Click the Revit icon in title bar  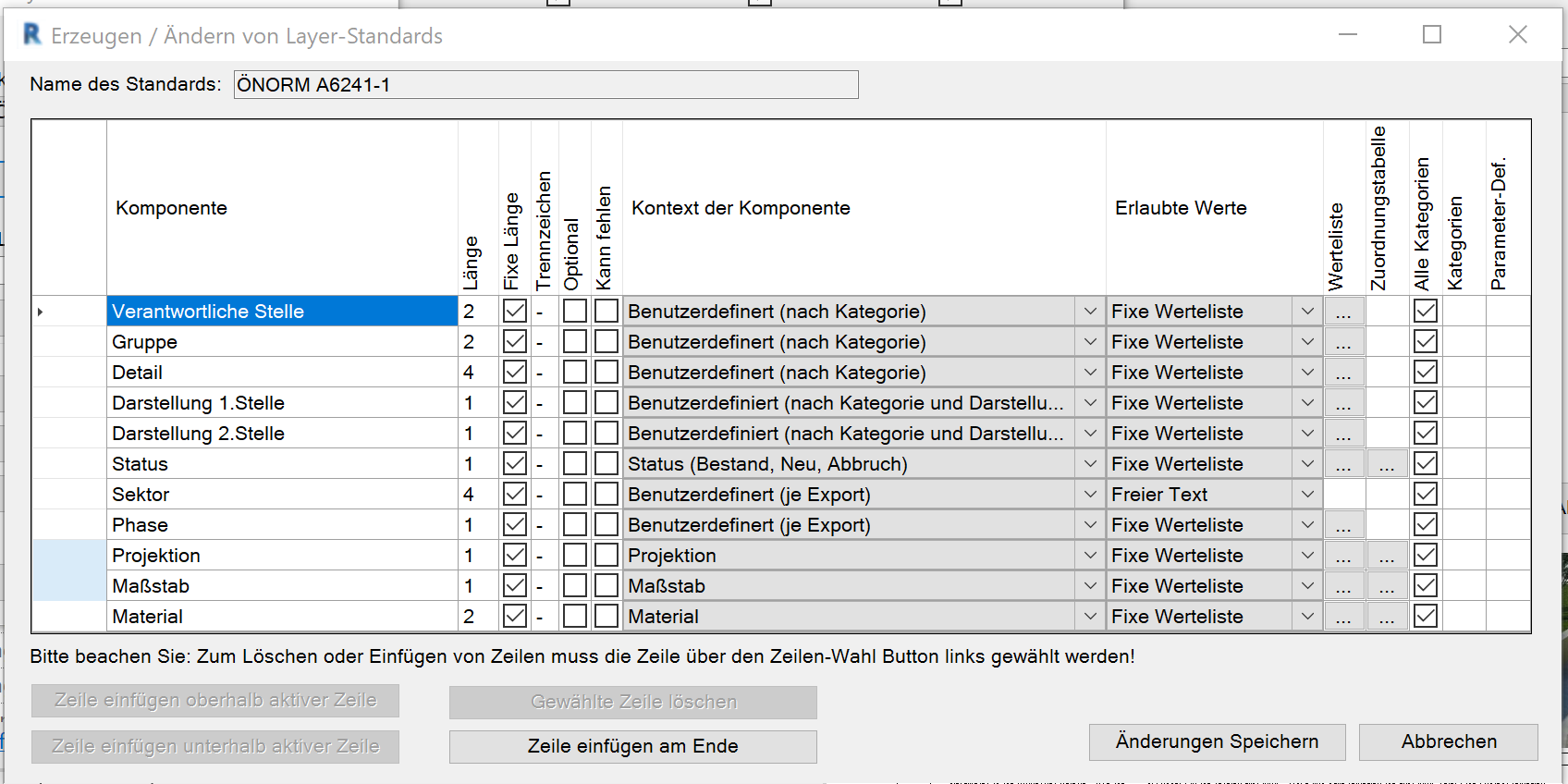pyautogui.click(x=31, y=35)
